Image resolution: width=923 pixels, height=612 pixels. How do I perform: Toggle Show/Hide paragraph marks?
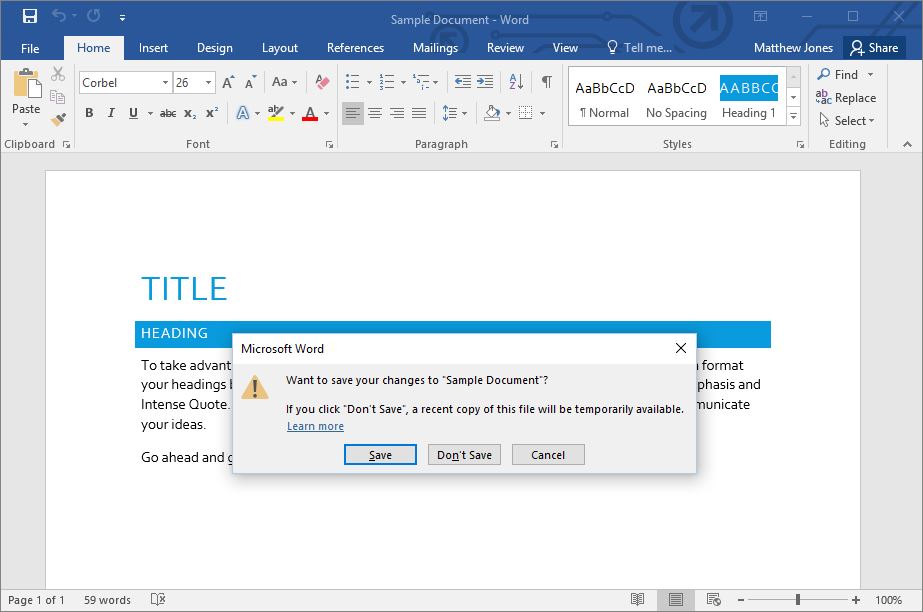547,82
